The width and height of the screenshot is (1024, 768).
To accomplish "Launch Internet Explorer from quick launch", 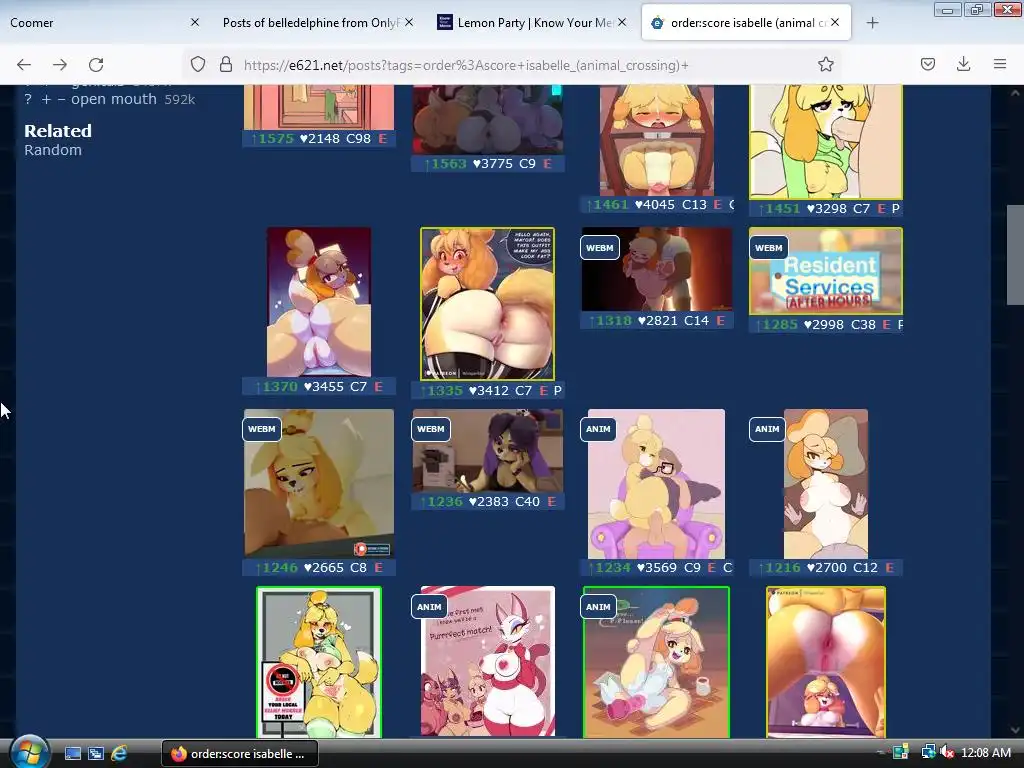I will coord(119,754).
